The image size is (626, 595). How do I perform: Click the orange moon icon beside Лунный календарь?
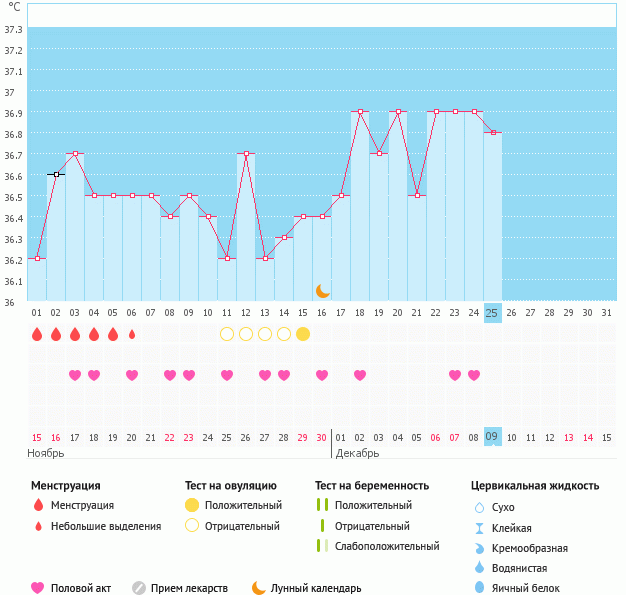pos(259,588)
